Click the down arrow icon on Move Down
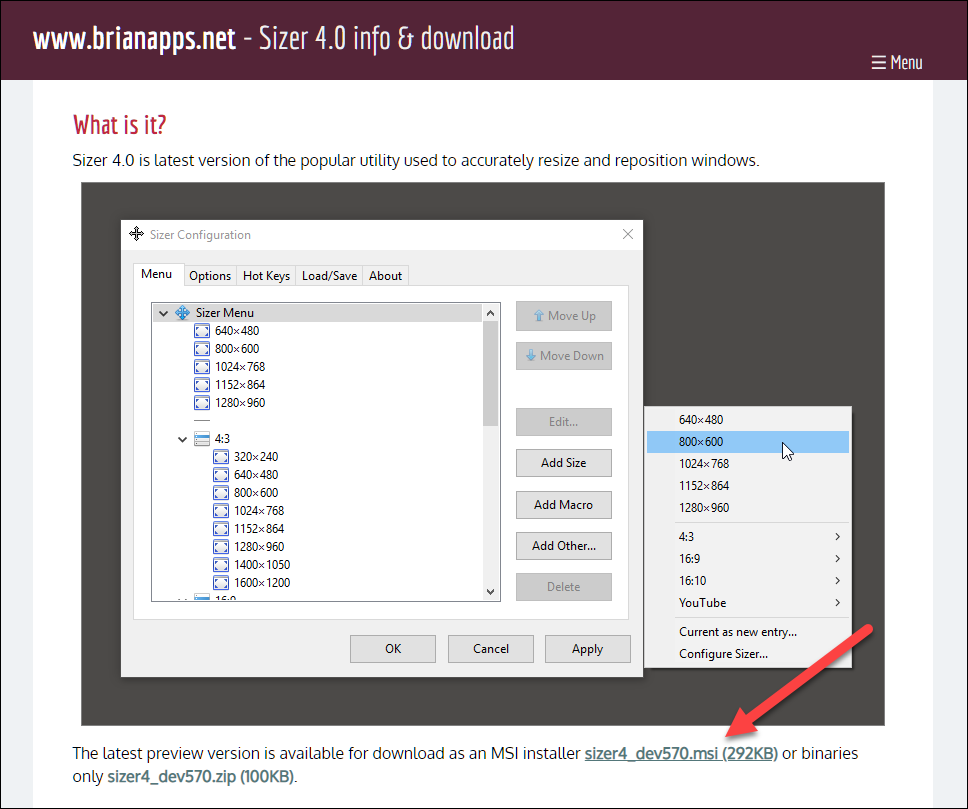This screenshot has height=809, width=968. (x=531, y=355)
